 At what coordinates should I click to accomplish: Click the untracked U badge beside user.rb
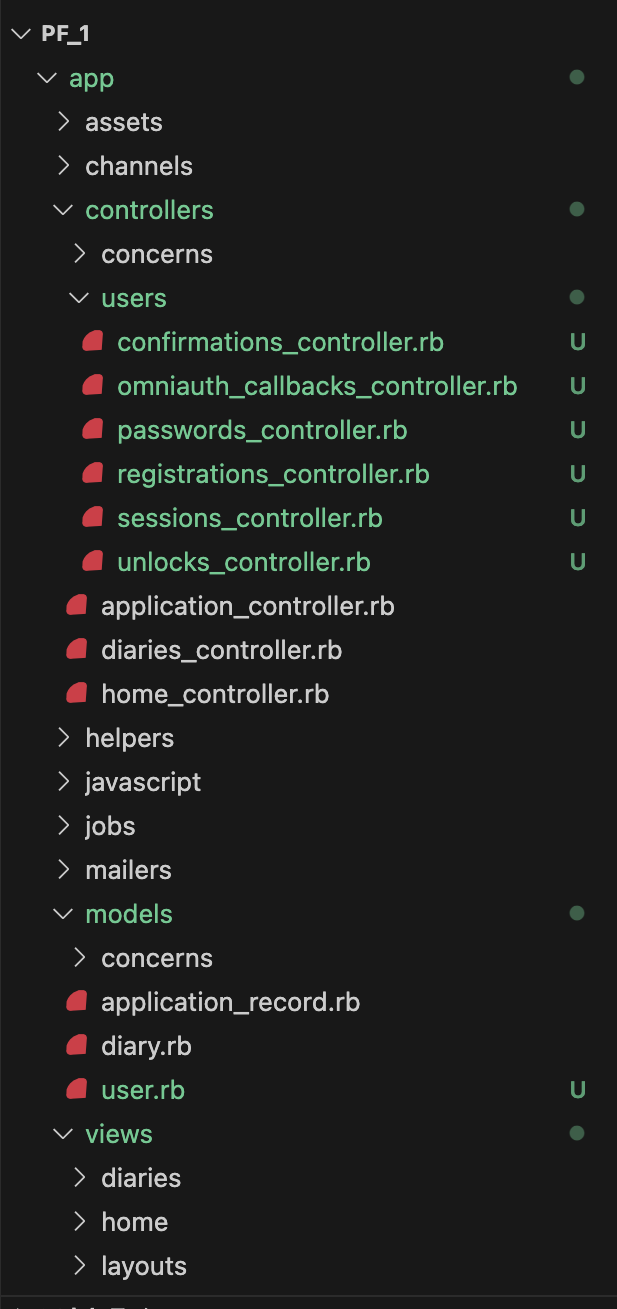pyautogui.click(x=578, y=1089)
